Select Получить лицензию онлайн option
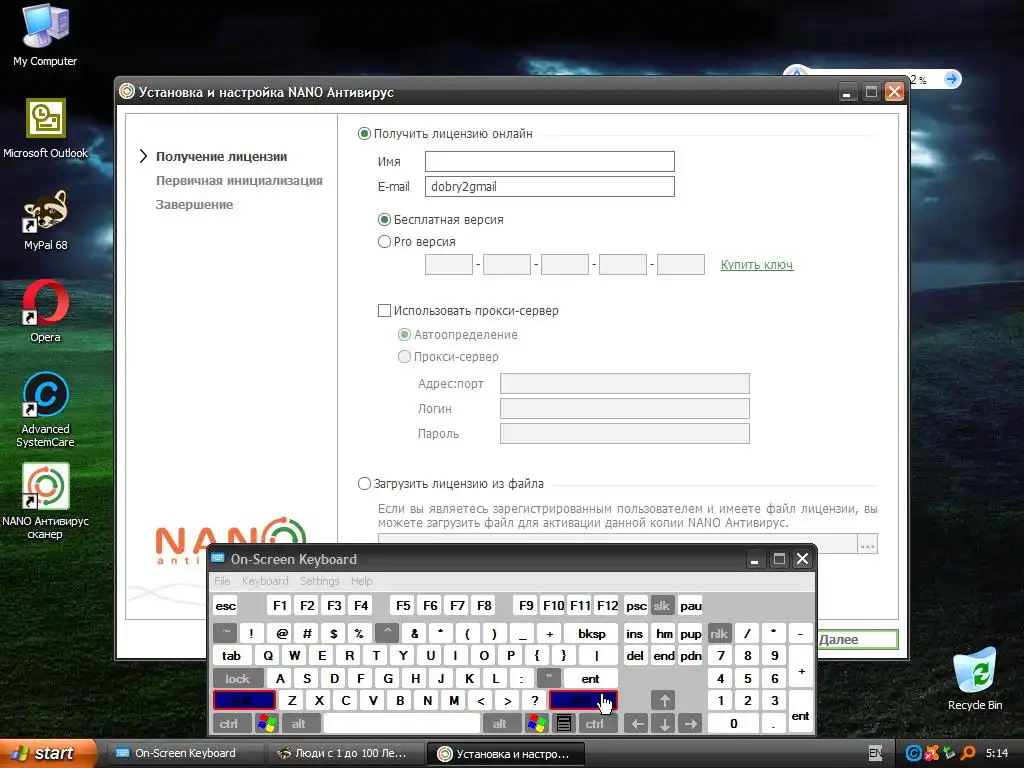Viewport: 1024px width, 768px height. (445, 133)
